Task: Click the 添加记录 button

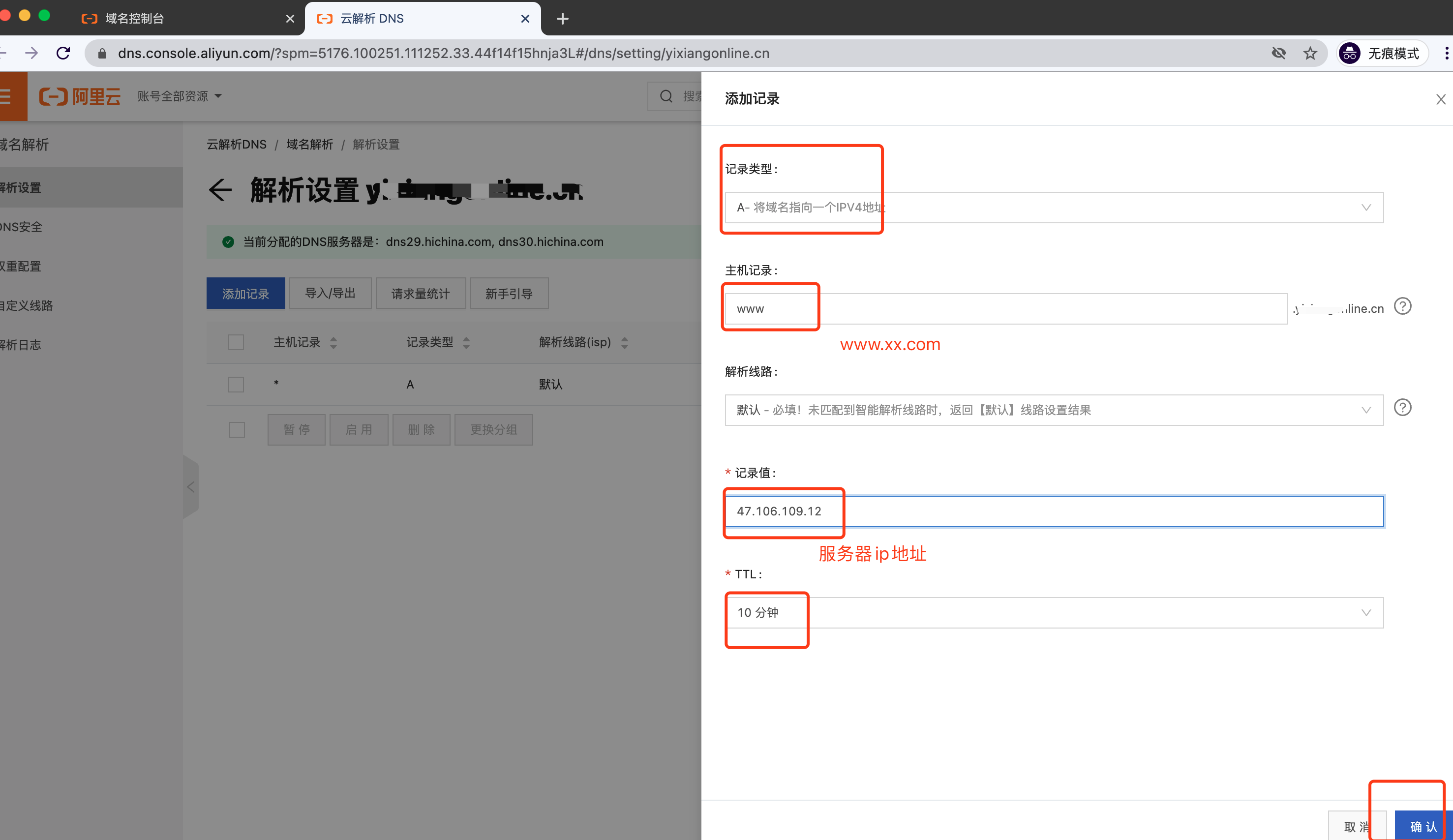Action: [245, 294]
